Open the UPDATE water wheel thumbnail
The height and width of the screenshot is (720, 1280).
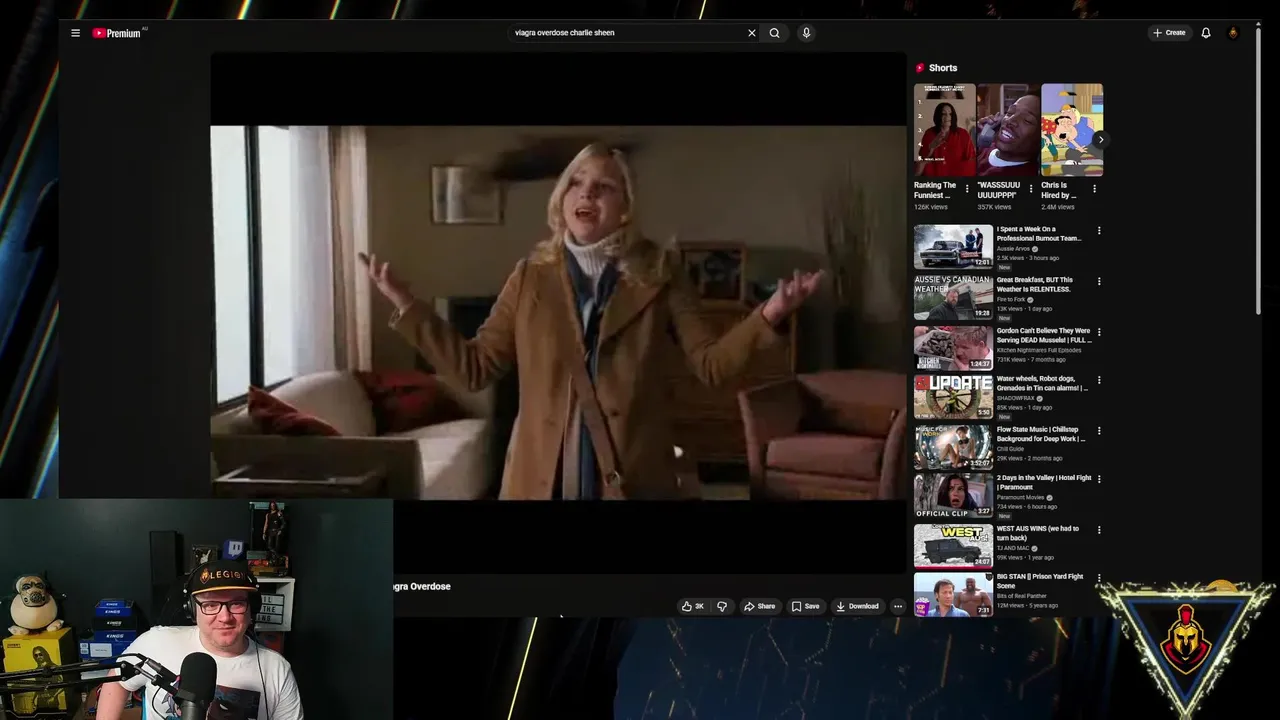[x=953, y=396]
